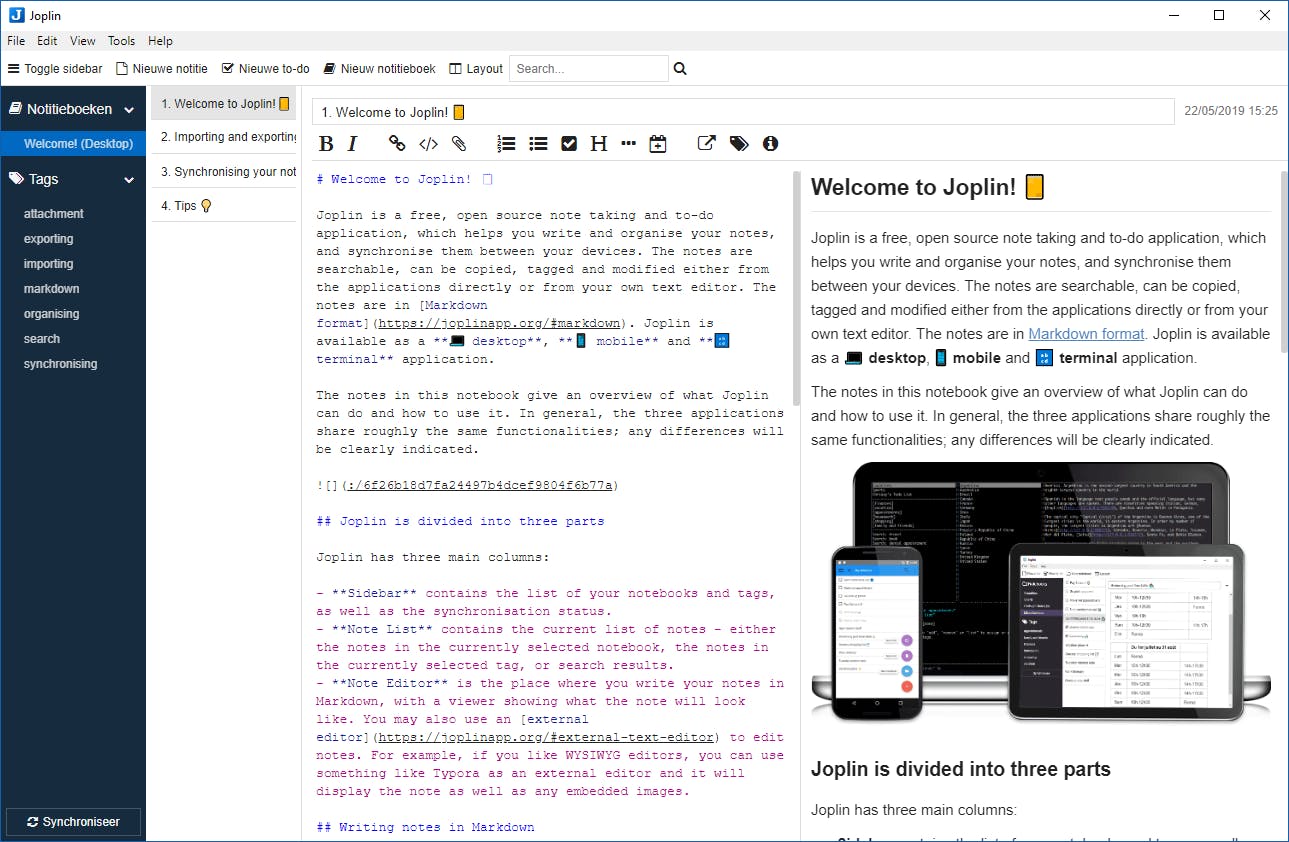Open the File menu
This screenshot has height=842, width=1289.
[16, 41]
